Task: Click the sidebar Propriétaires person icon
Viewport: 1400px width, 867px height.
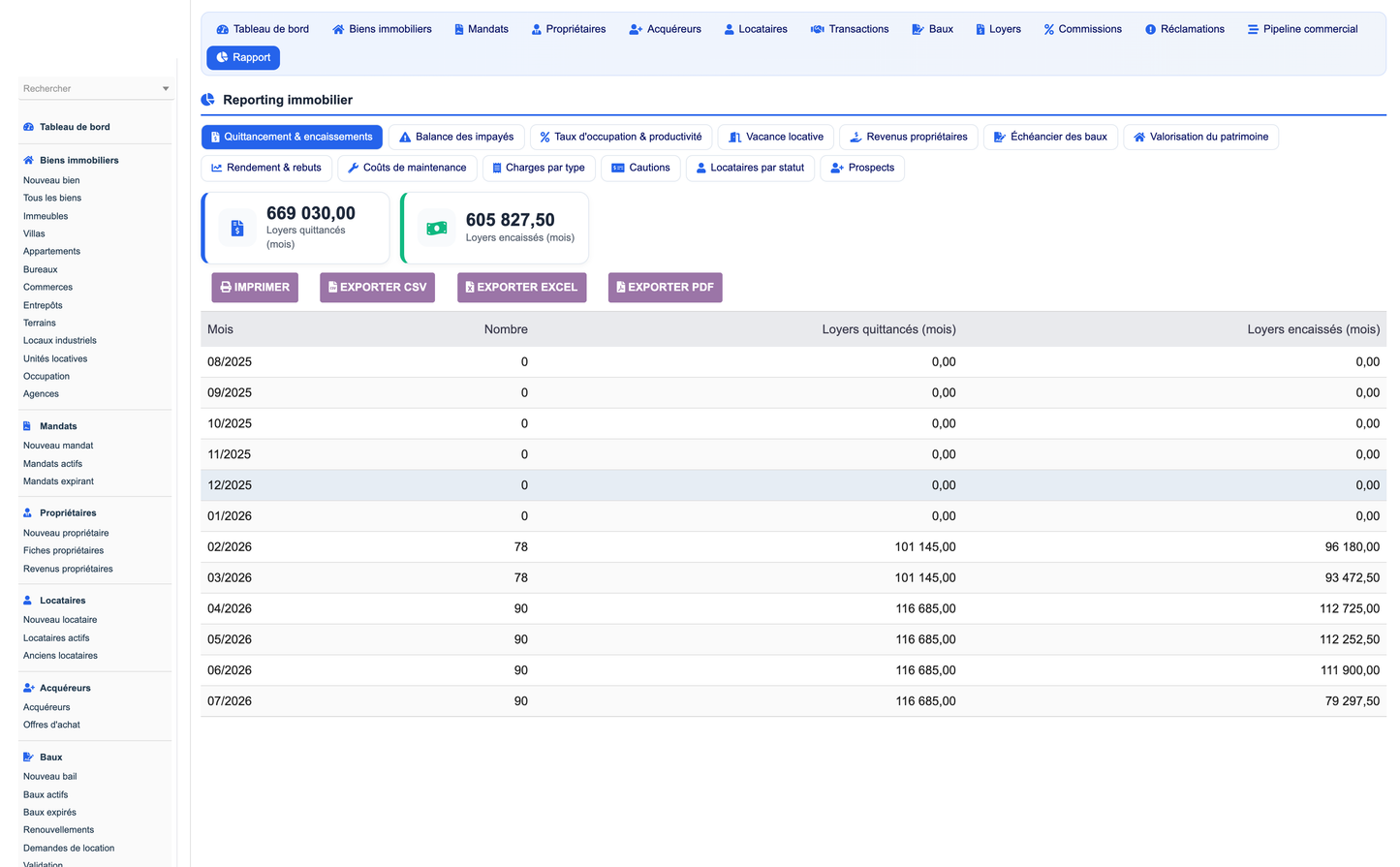Action: pyautogui.click(x=27, y=513)
